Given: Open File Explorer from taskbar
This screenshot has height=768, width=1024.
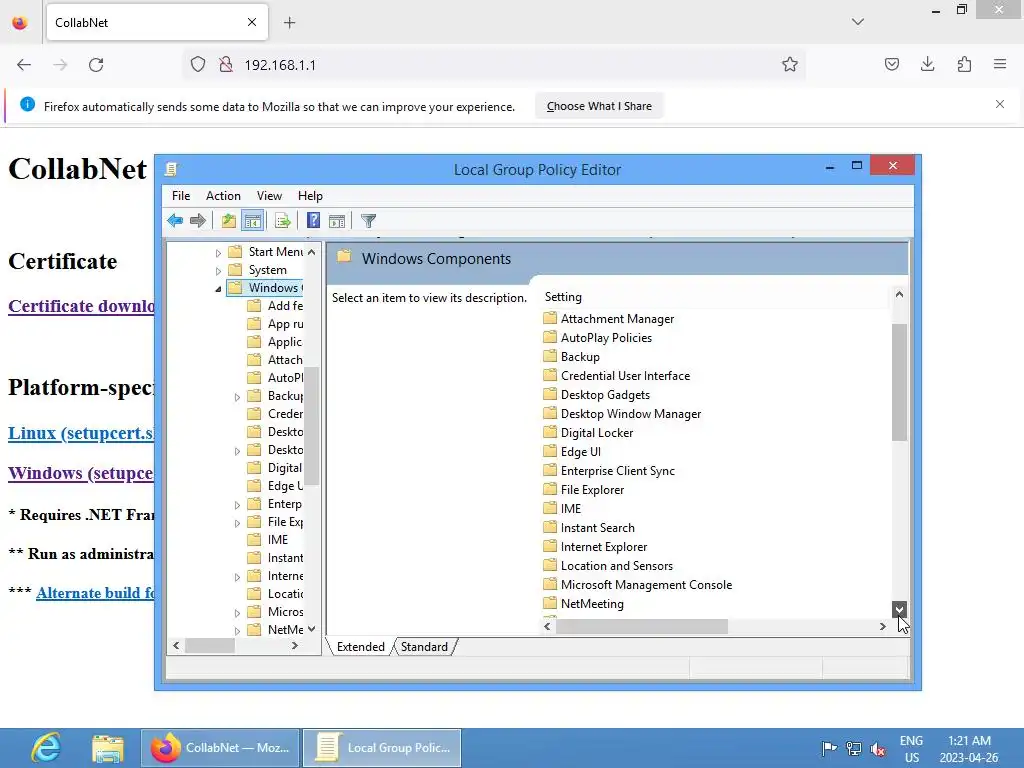Looking at the screenshot, I should (108, 748).
